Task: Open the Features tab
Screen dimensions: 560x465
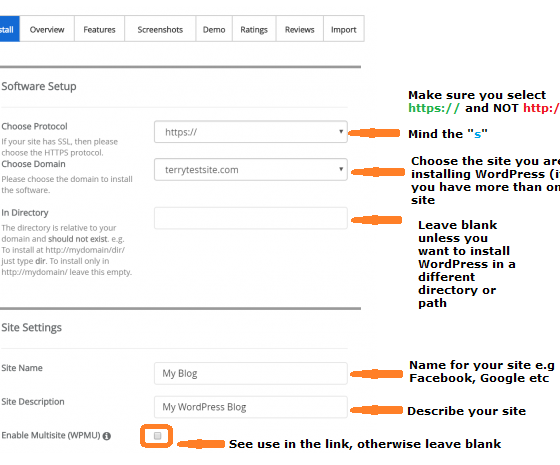Action: (x=99, y=29)
